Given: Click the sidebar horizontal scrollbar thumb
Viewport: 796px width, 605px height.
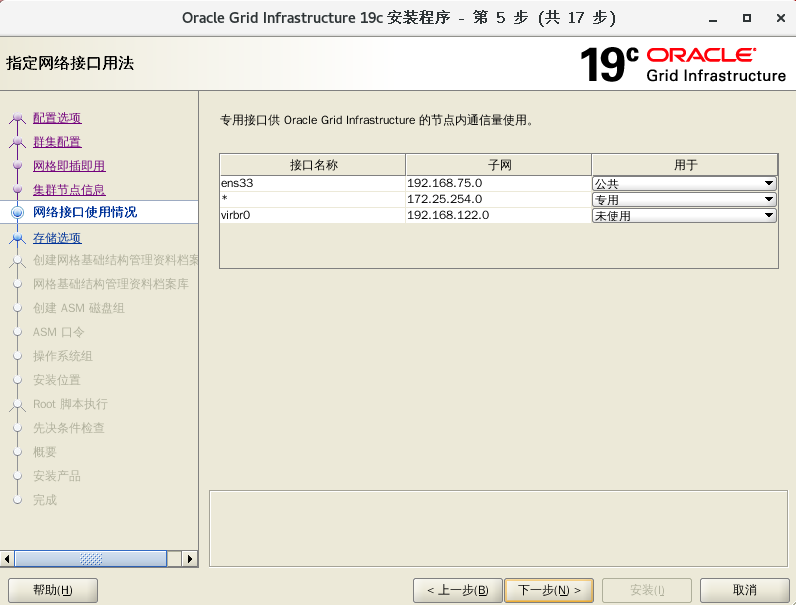Looking at the screenshot, I should (x=91, y=559).
